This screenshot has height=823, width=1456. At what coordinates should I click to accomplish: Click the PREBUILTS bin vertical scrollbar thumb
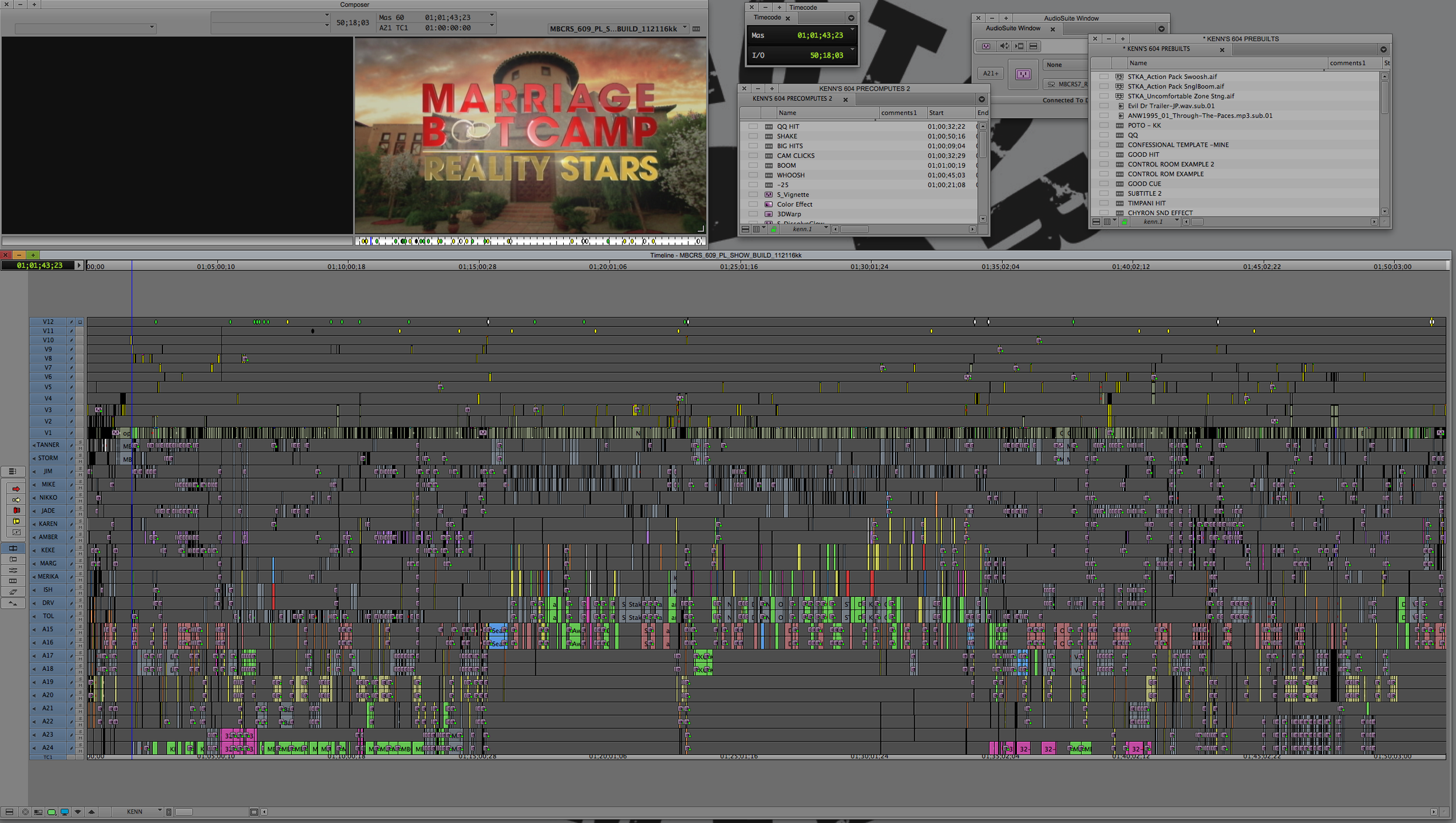pos(1384,97)
